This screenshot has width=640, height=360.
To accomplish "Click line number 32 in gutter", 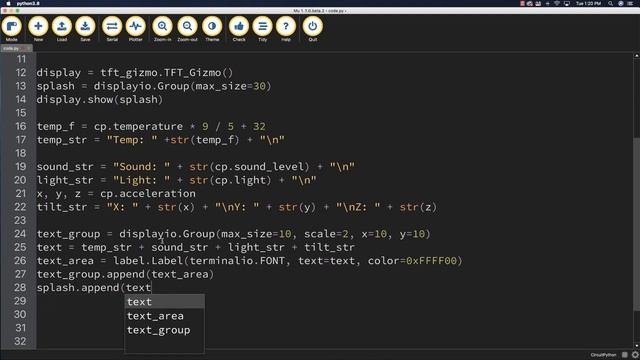I will (x=20, y=341).
